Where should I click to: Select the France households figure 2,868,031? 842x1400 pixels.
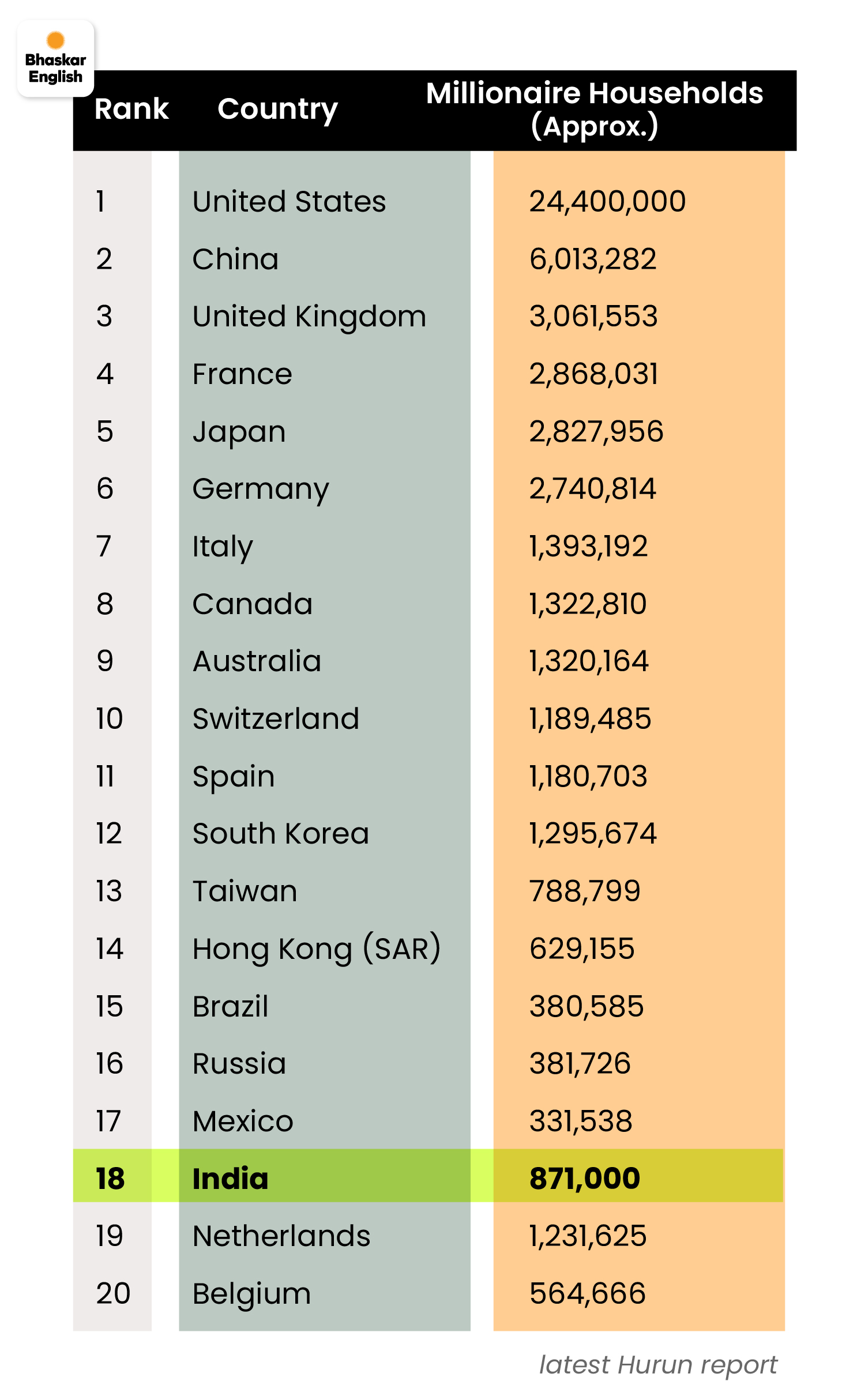coord(593,374)
